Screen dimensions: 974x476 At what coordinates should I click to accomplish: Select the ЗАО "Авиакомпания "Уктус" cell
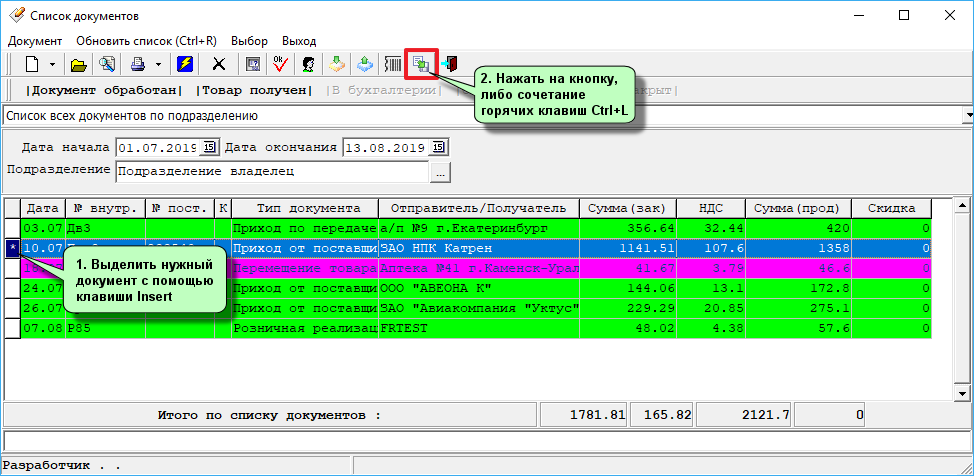click(479, 308)
